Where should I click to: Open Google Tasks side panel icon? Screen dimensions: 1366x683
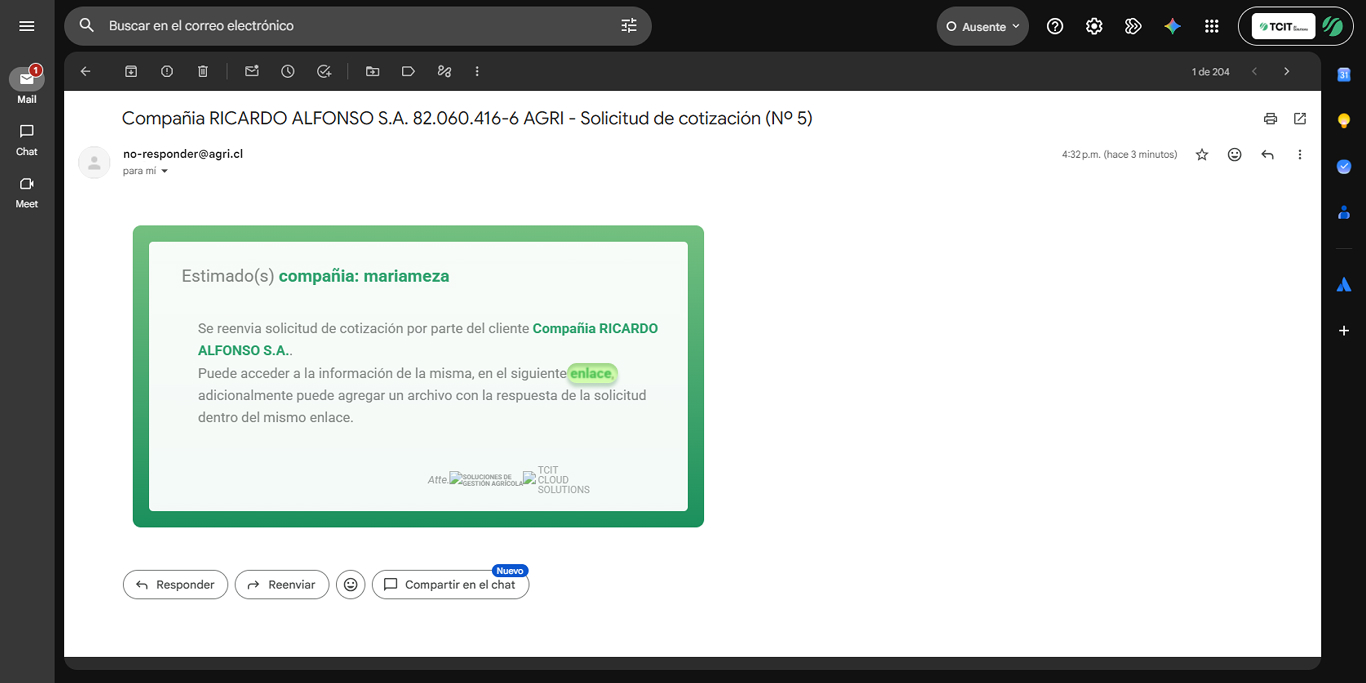tap(1344, 166)
